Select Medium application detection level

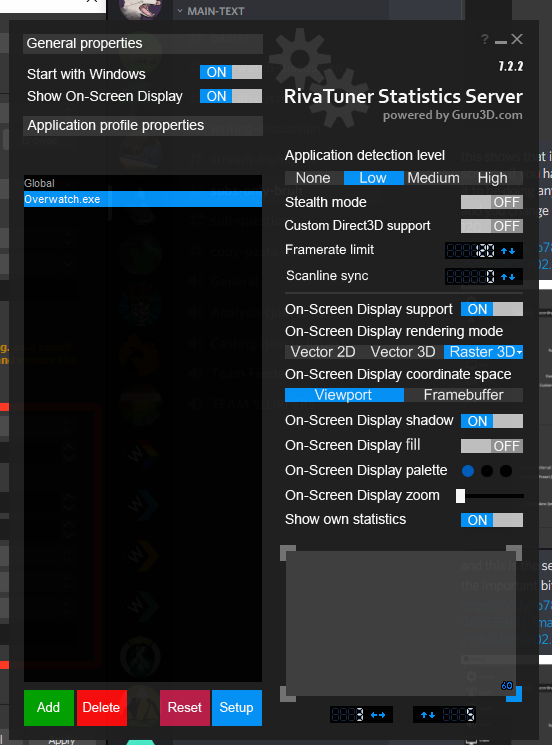tap(433, 178)
